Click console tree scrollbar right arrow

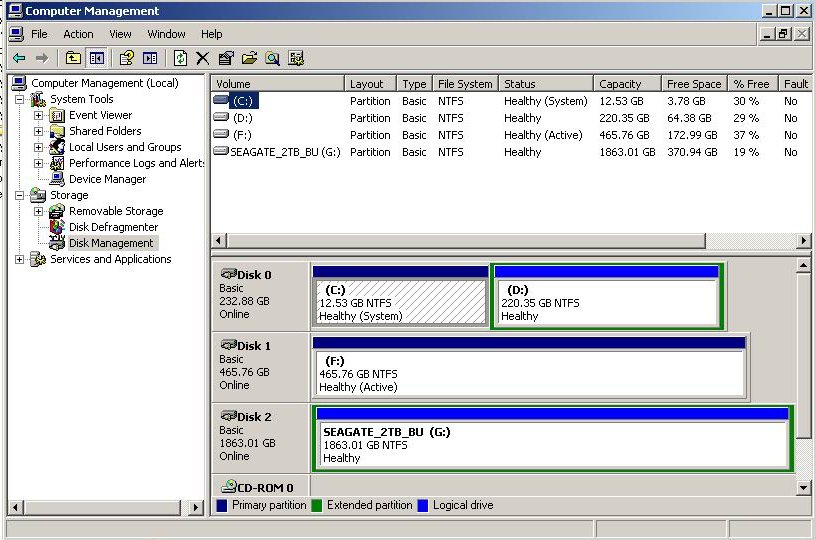196,507
